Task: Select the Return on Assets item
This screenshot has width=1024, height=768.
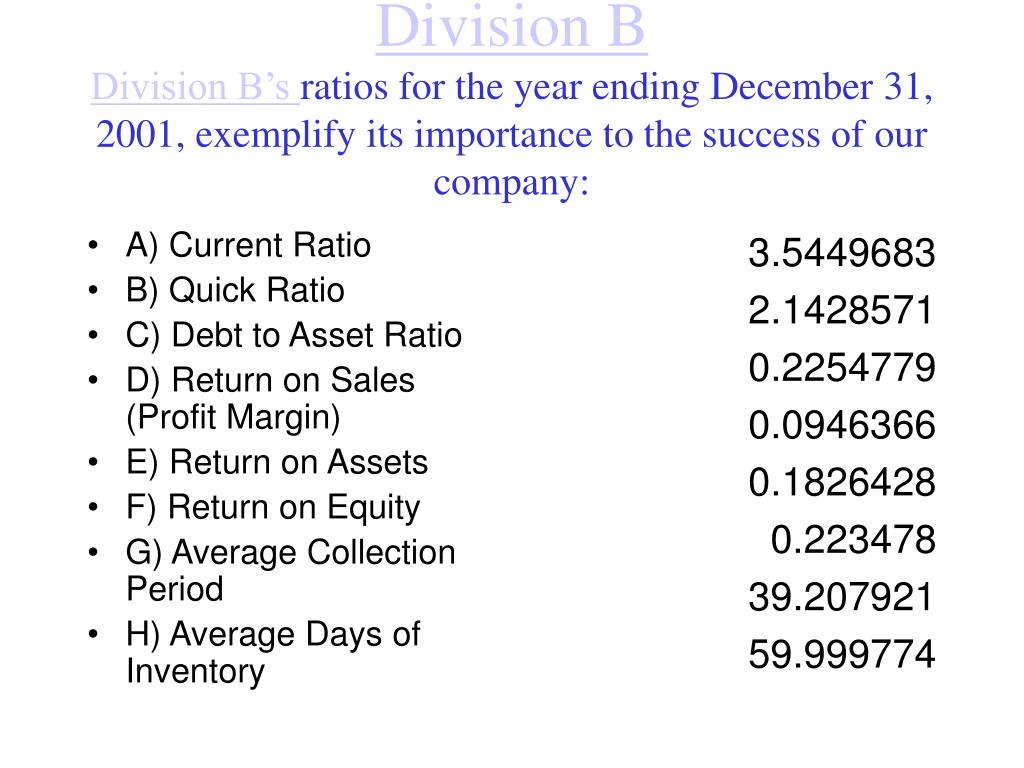Action: pos(277,463)
